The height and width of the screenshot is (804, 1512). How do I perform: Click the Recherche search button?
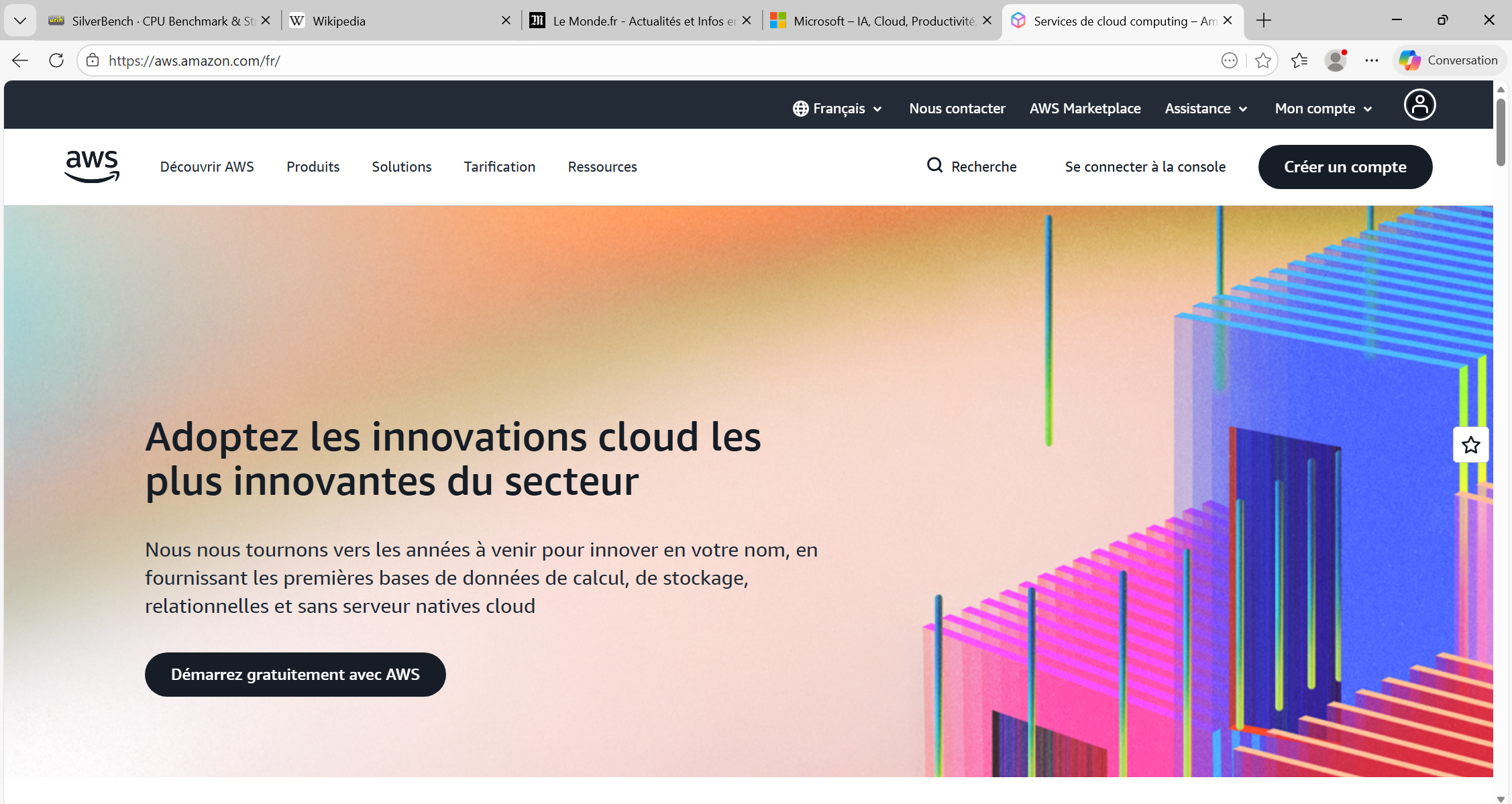(972, 166)
